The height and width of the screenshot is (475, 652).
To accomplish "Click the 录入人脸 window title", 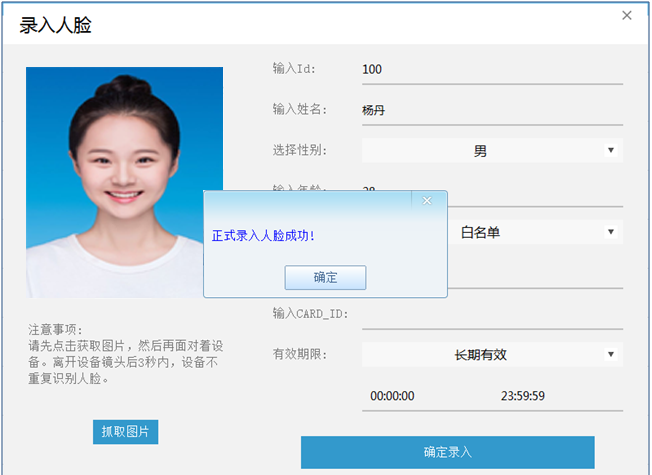I will click(55, 26).
